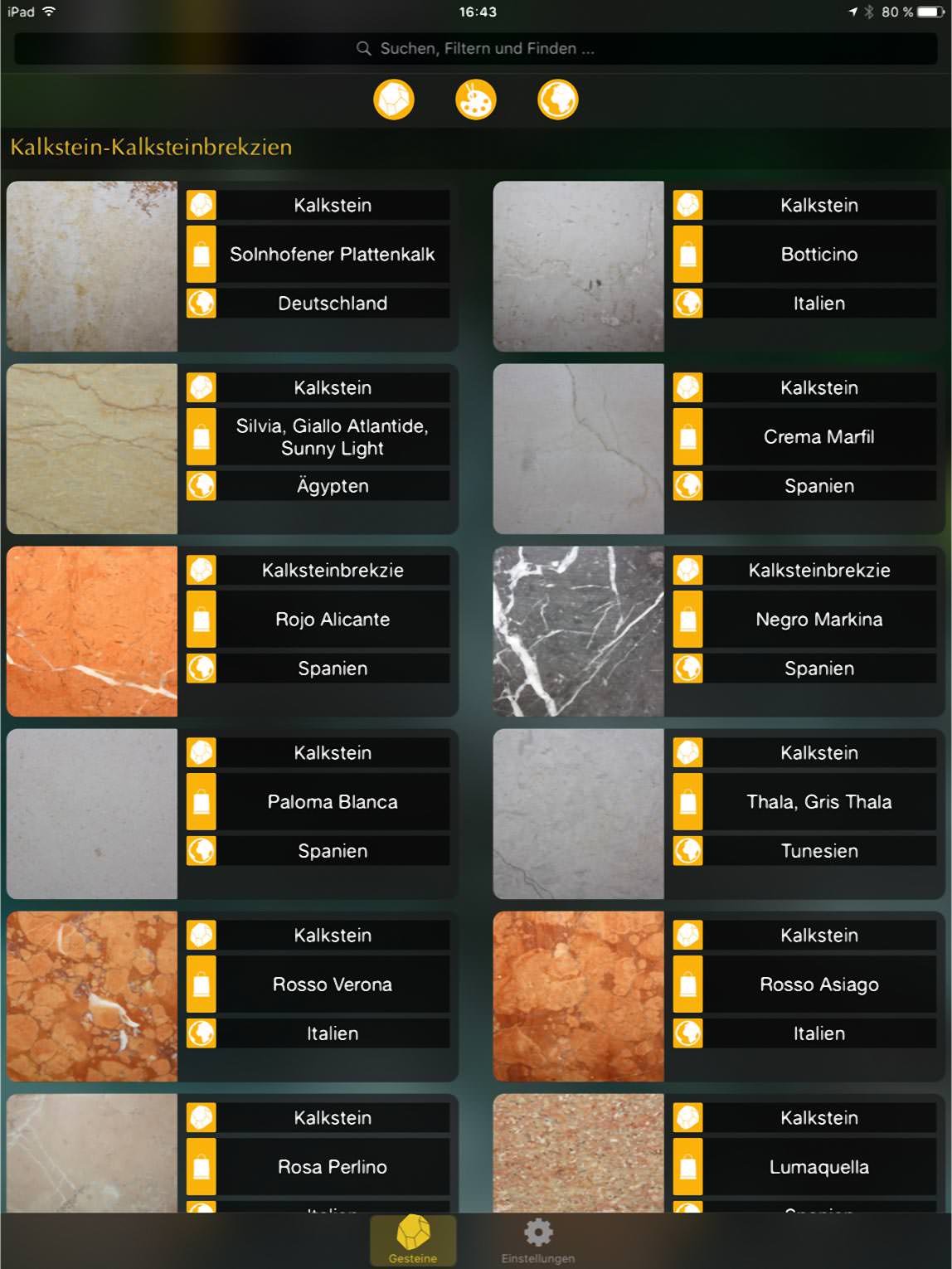
Task: Tap the Paloma Blanca stone thumbnail
Action: coord(92,814)
